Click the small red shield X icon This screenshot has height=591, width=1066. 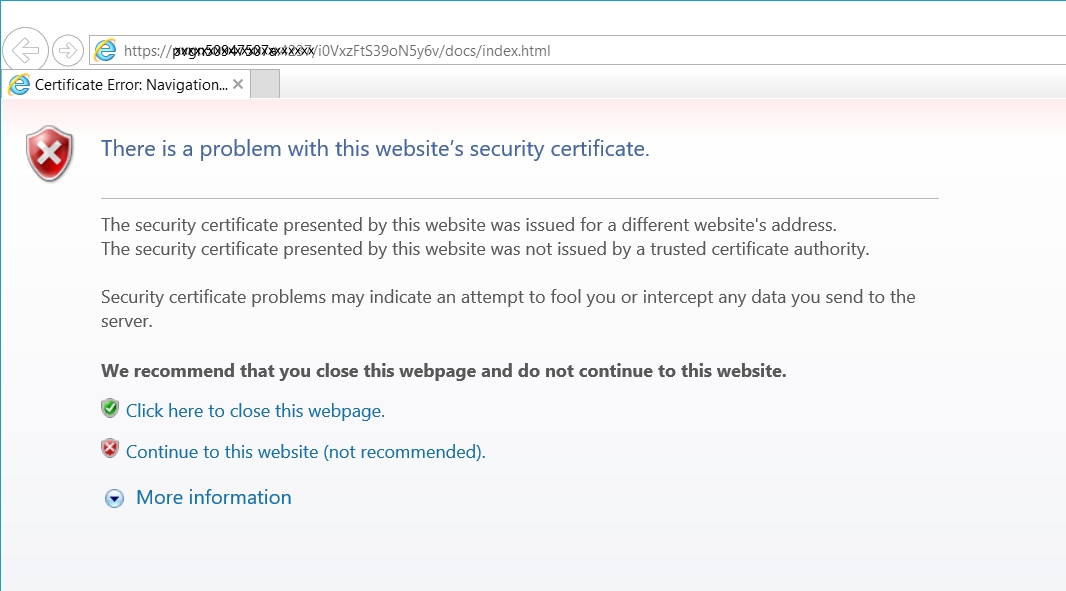(110, 449)
